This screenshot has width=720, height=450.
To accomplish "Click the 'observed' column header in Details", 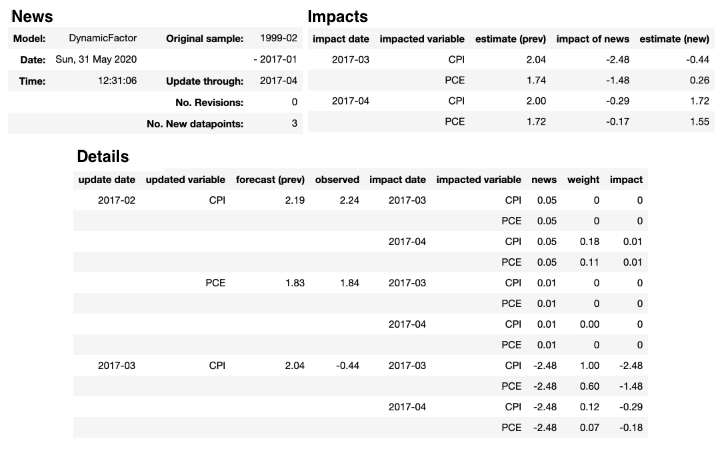I will 336,179.
